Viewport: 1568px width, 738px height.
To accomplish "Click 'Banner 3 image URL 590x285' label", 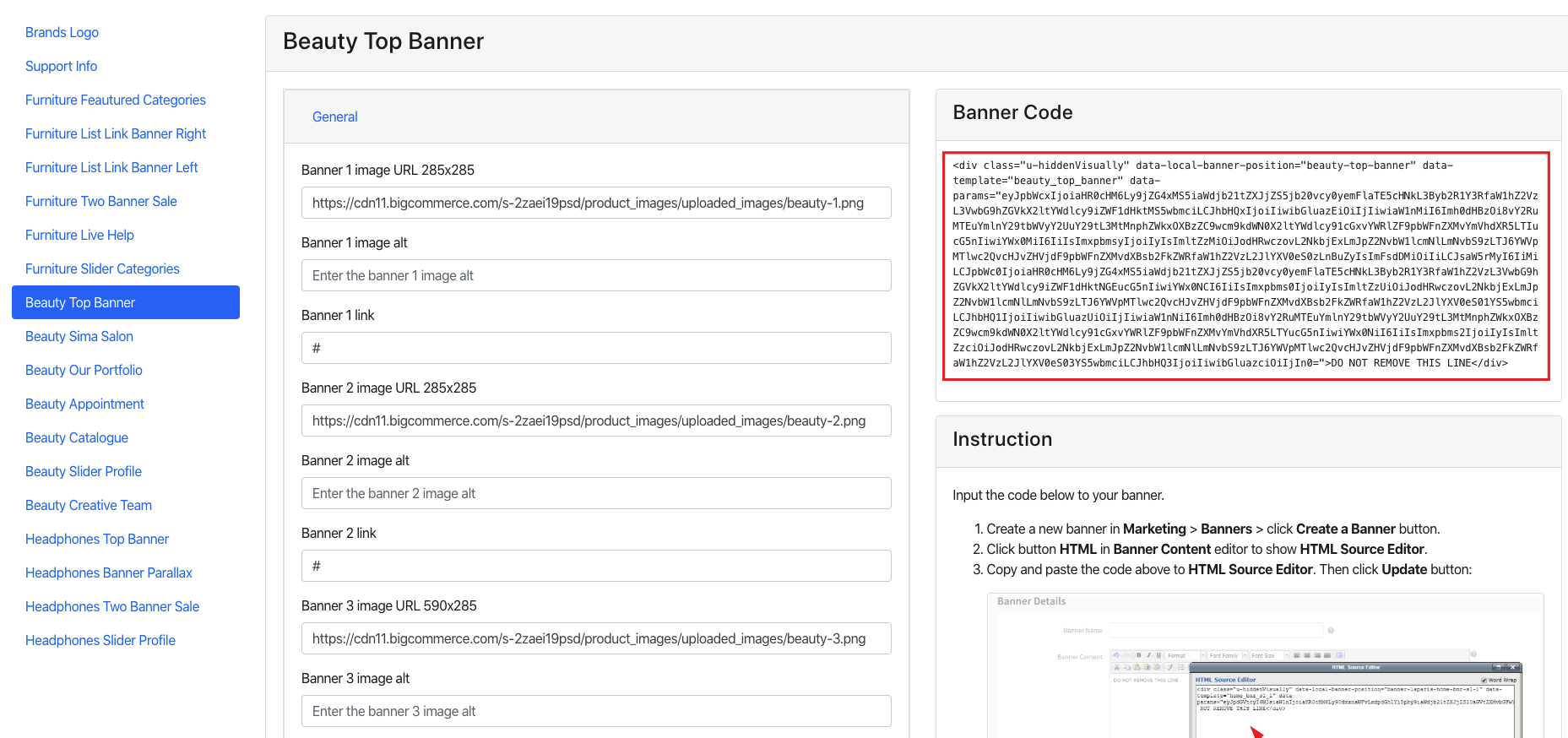I will 389,605.
